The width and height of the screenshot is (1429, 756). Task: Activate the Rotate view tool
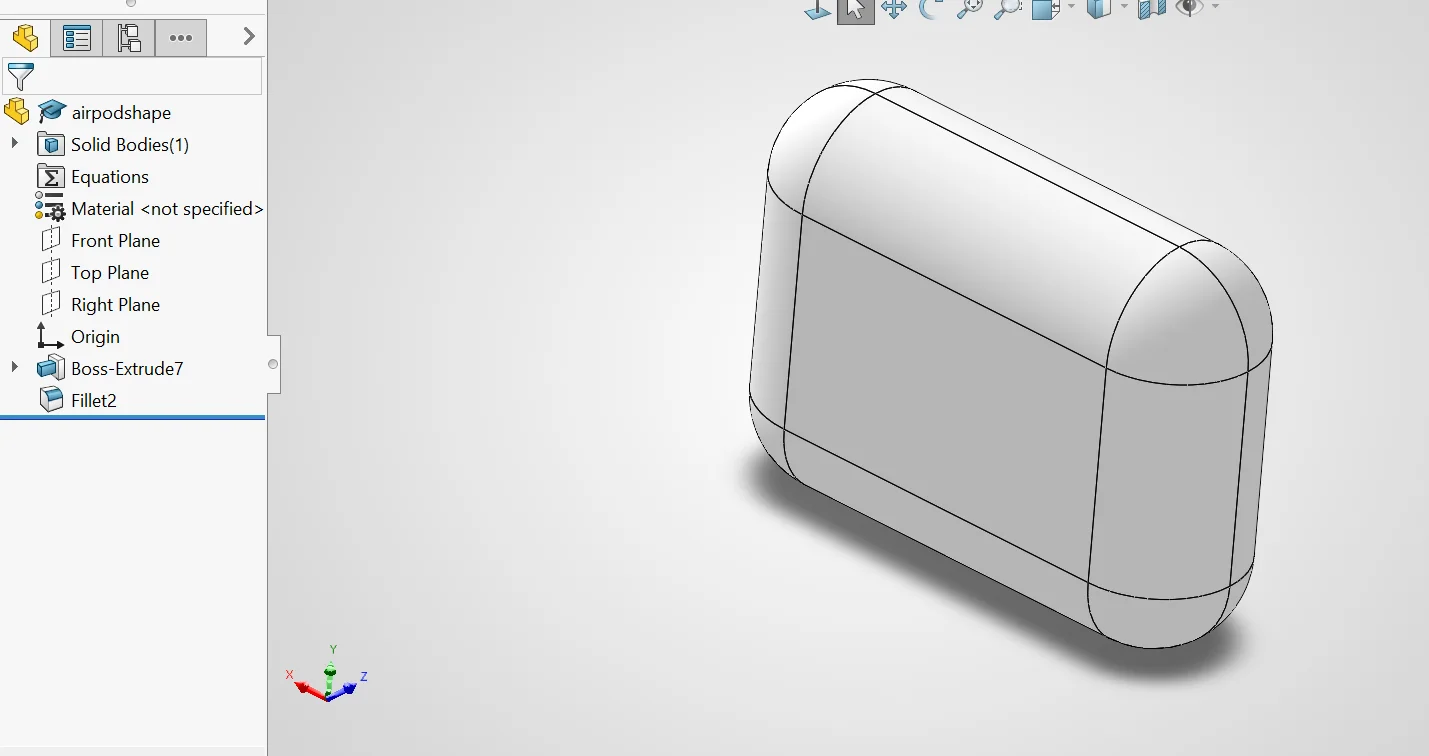pyautogui.click(x=931, y=9)
